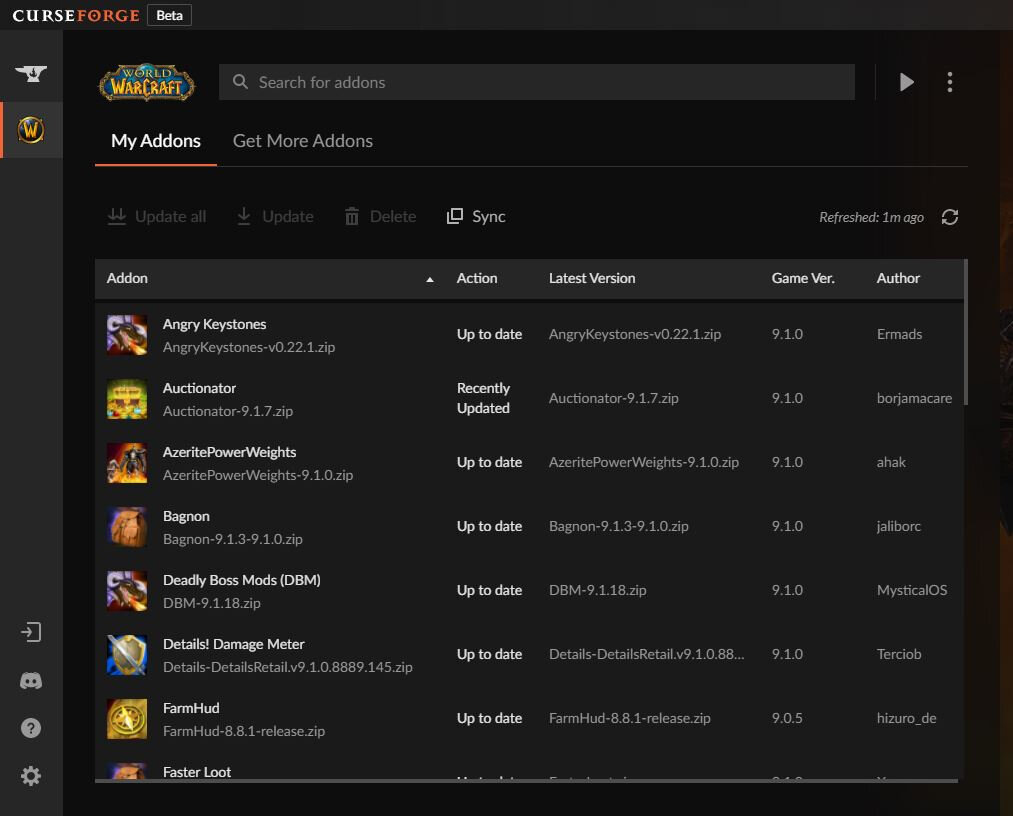Click the addon list vertical scrollbar
1013x816 pixels.
[x=966, y=333]
